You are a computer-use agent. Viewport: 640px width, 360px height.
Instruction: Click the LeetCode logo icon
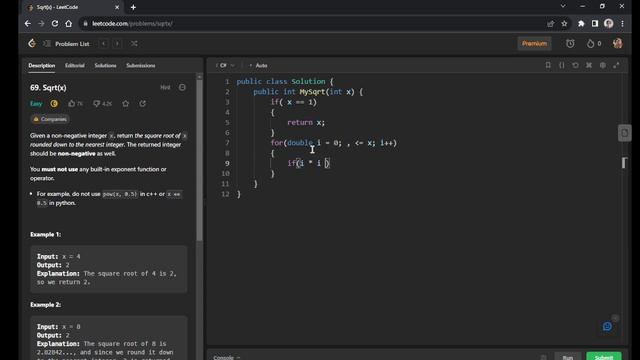(x=32, y=43)
